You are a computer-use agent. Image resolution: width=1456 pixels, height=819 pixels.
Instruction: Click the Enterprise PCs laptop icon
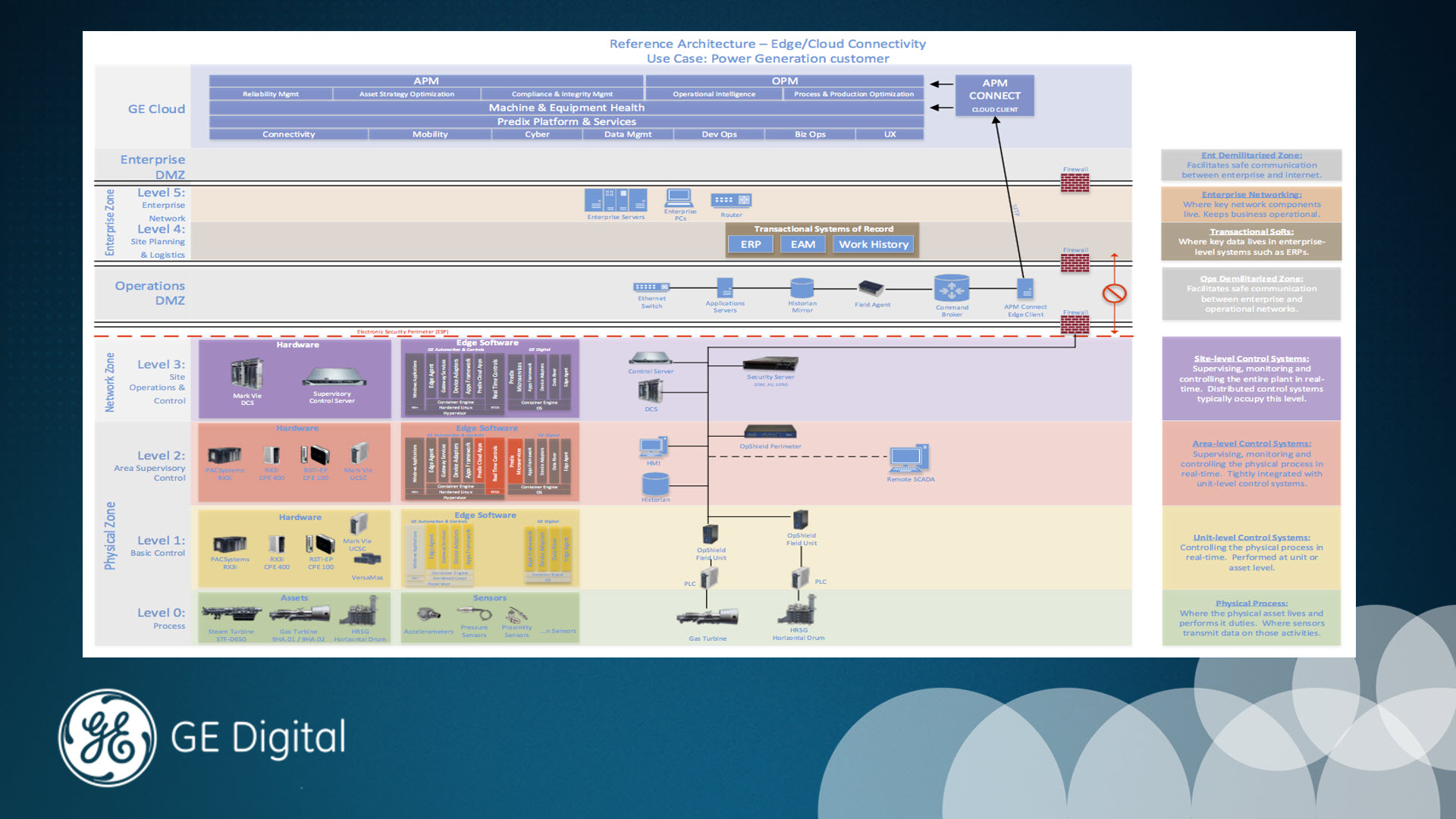coord(679,197)
